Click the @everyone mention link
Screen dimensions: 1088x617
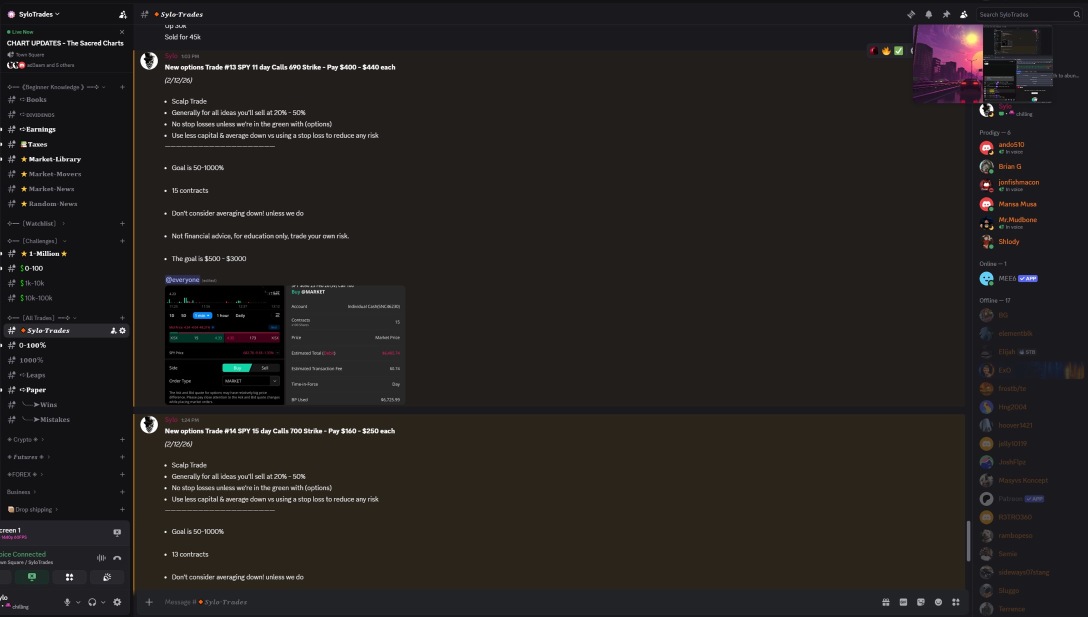pos(182,280)
